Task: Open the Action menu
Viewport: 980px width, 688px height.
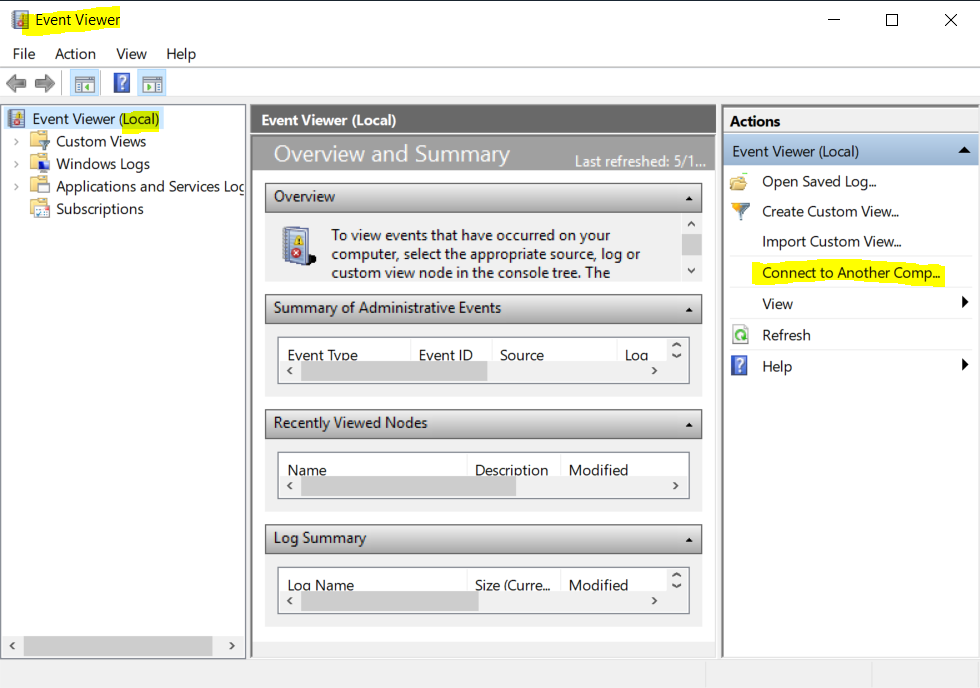Action: click(x=75, y=54)
